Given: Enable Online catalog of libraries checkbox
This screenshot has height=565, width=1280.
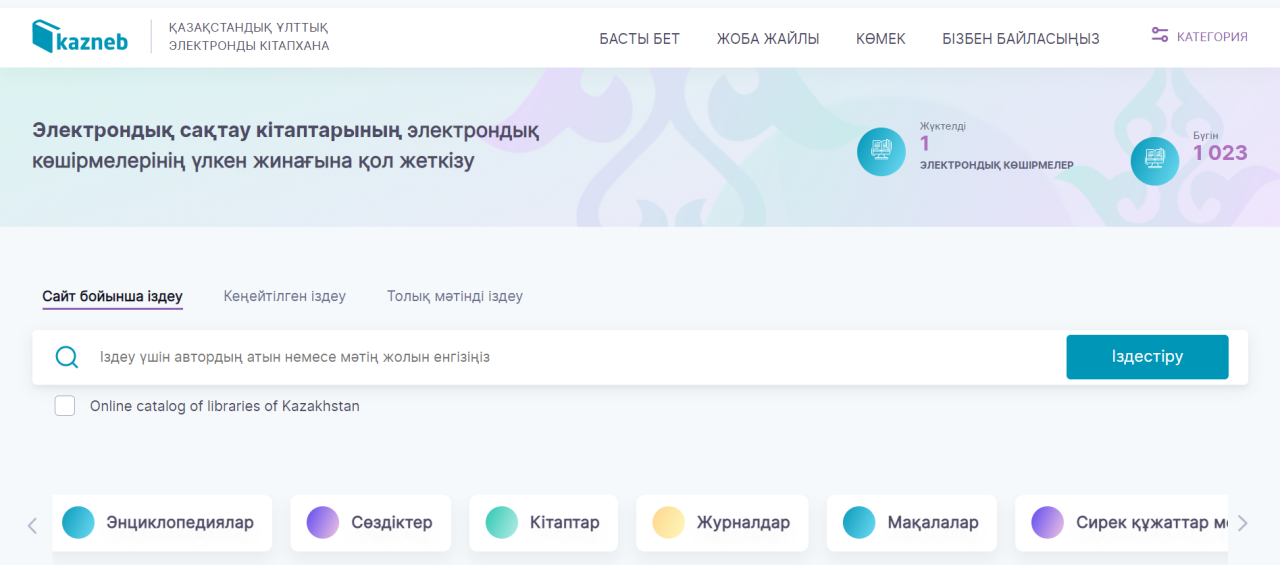Looking at the screenshot, I should click(x=65, y=406).
